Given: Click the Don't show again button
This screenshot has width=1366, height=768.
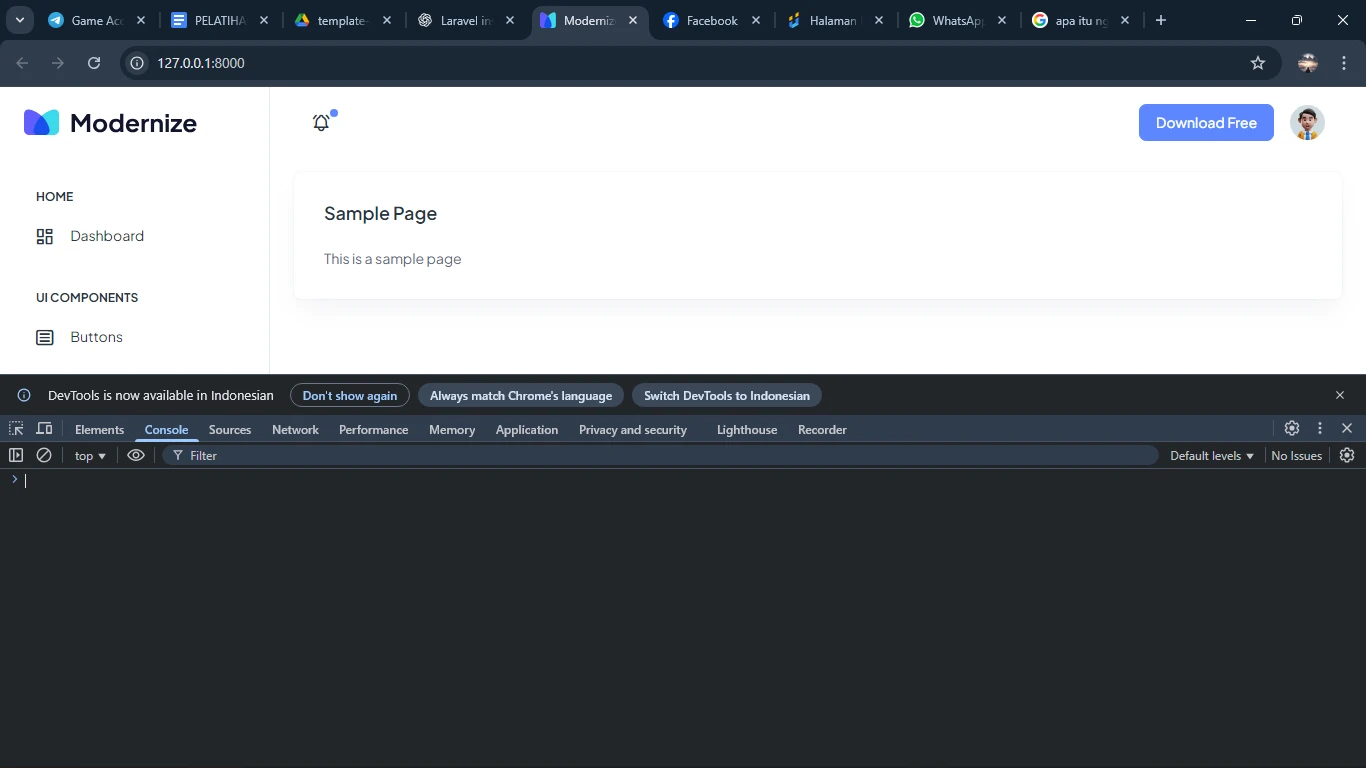Looking at the screenshot, I should (350, 396).
